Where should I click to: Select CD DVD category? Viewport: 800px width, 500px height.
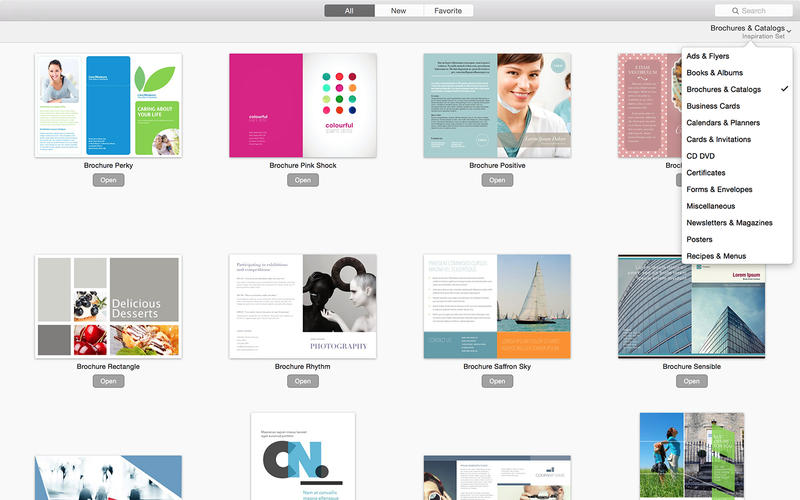[737, 156]
